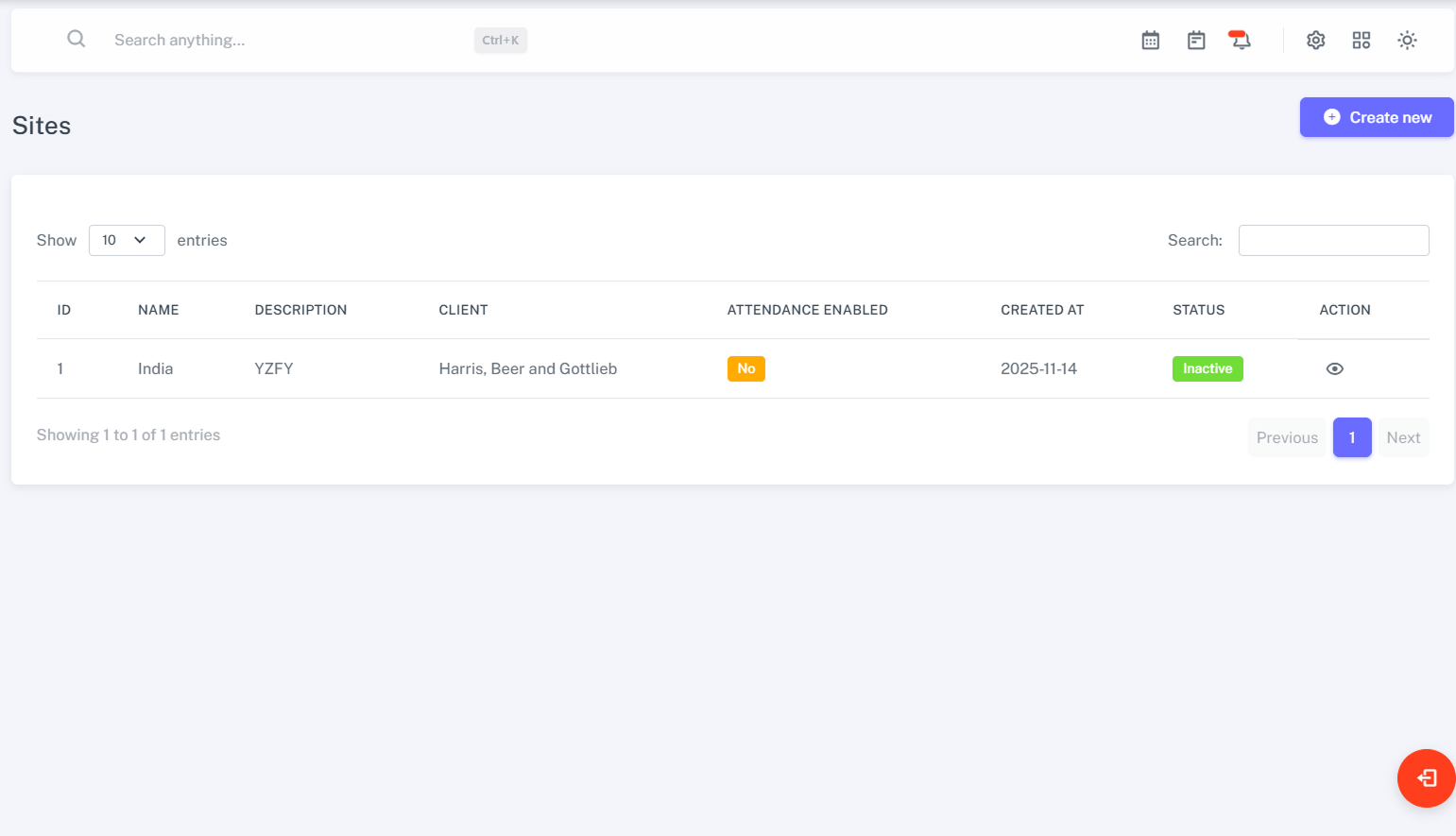Click the Search anything global field

[283, 40]
